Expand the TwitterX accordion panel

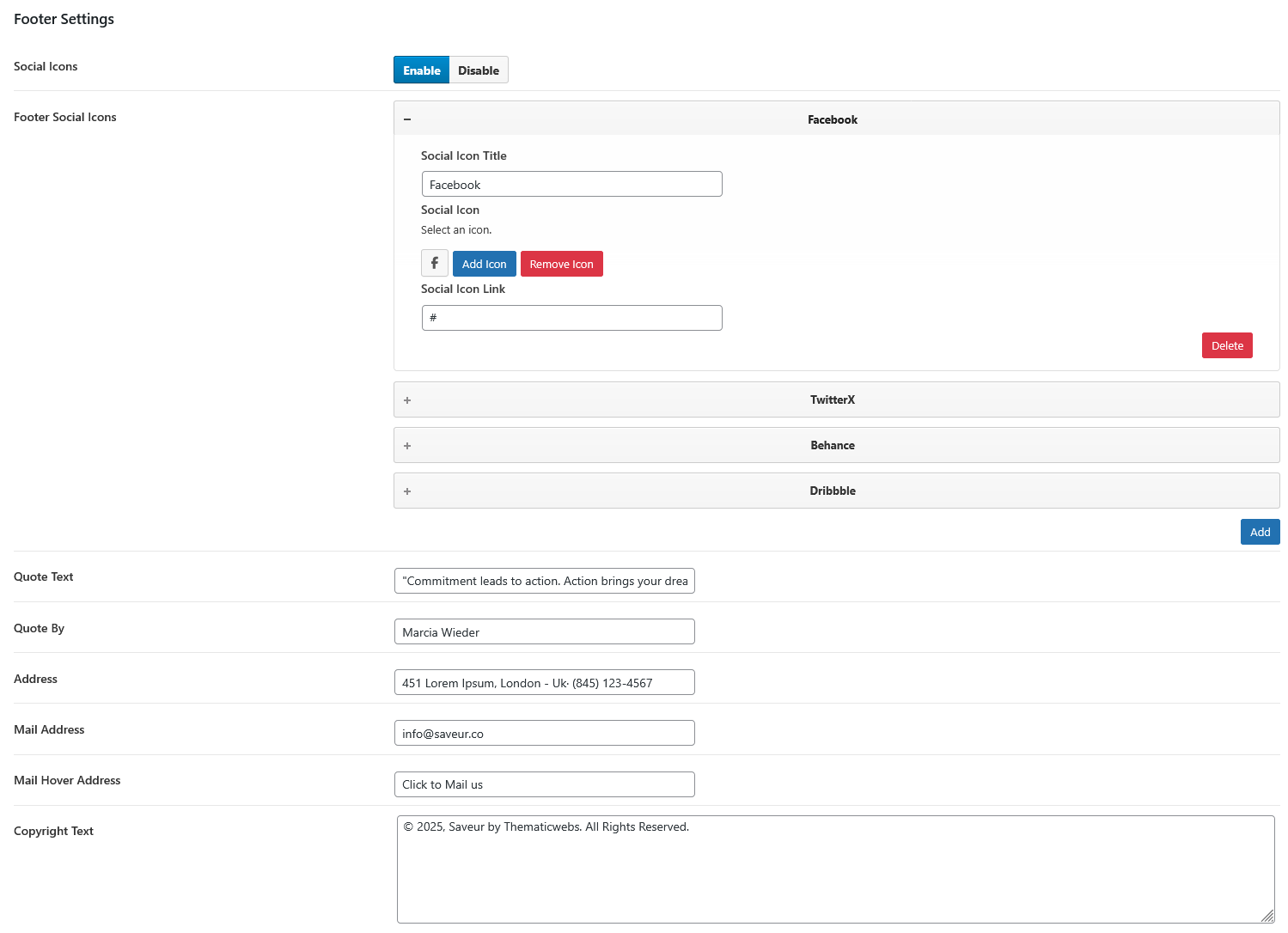click(832, 400)
